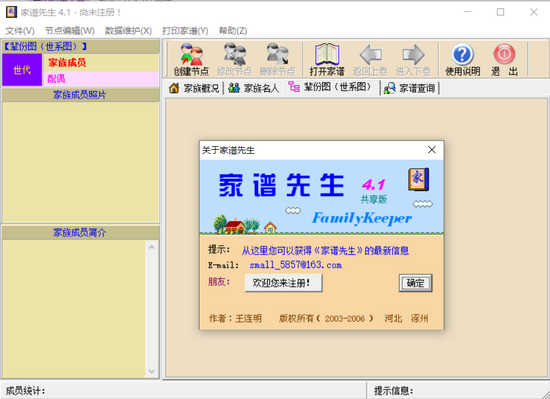Viewport: 550px width, 399px height.
Task: Open genealogy with the 打开家谱 book icon
Action: coord(327,54)
